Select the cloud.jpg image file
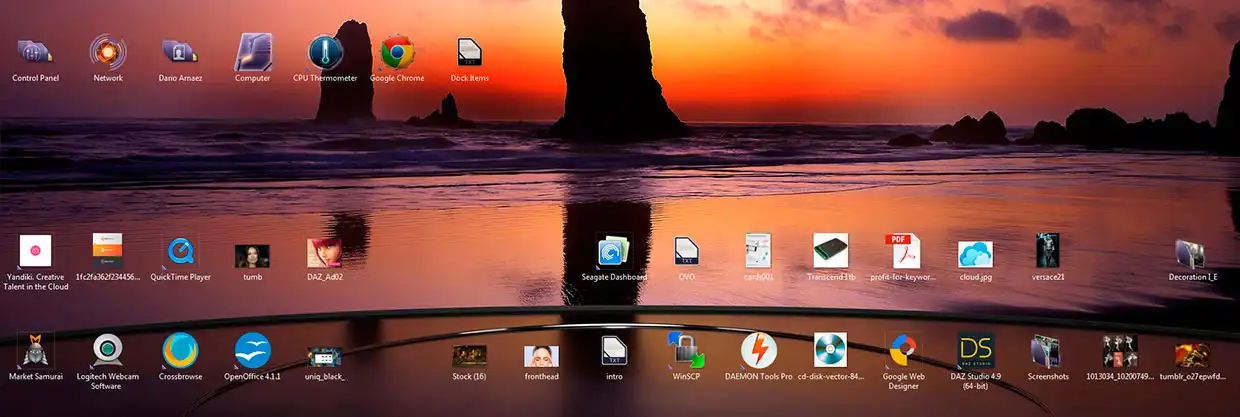 point(975,254)
